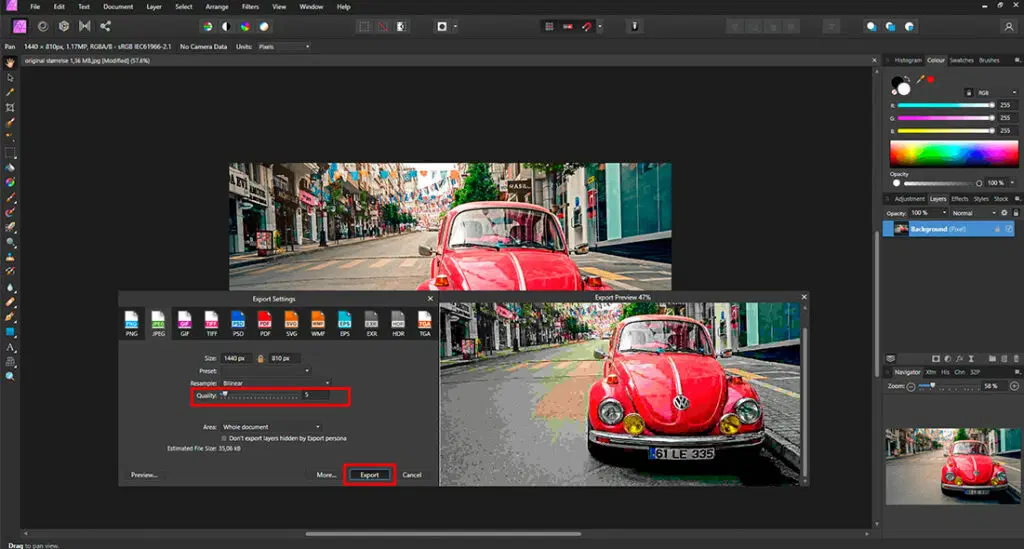Open the Filters menu
The height and width of the screenshot is (549, 1024).
(250, 7)
